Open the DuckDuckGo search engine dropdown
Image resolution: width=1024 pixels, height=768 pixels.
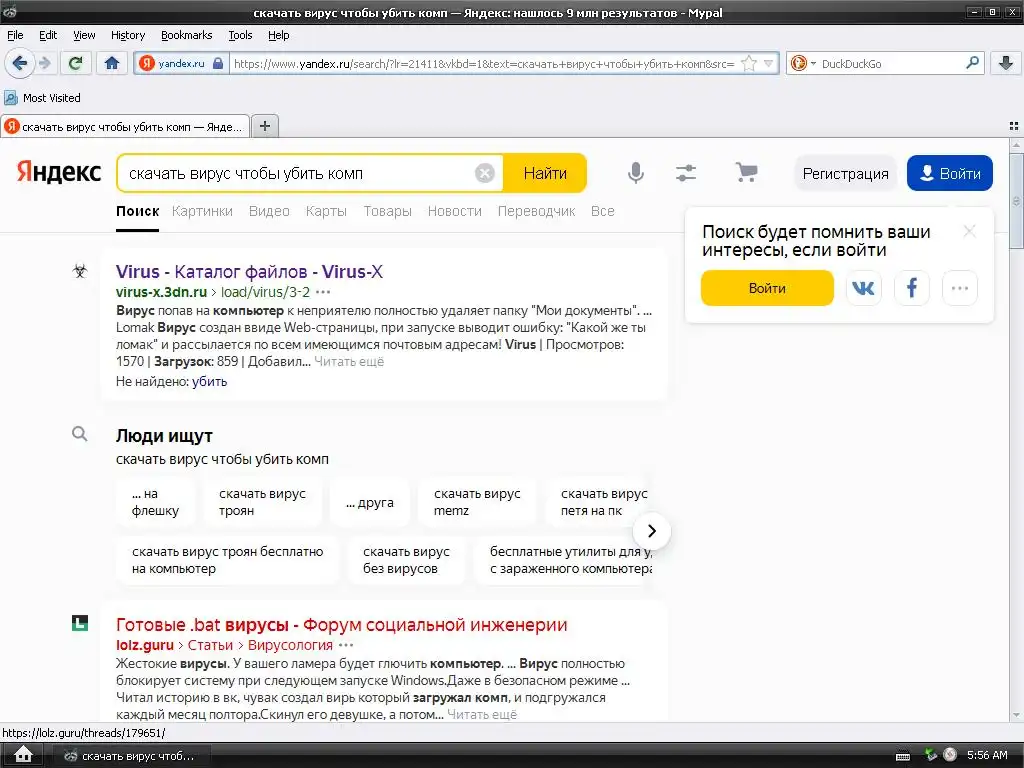point(803,63)
